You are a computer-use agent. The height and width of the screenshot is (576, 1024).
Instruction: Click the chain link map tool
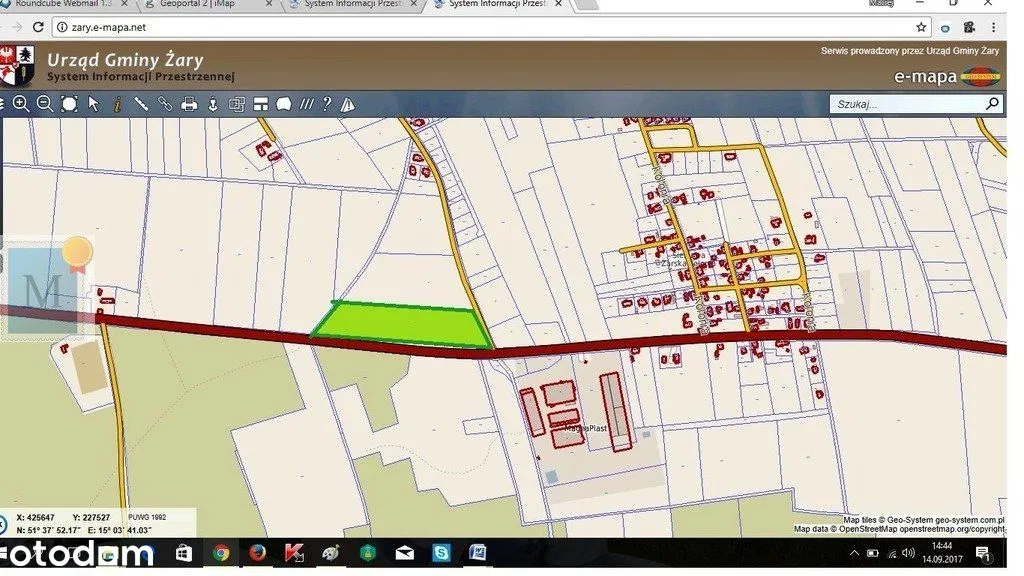click(165, 104)
